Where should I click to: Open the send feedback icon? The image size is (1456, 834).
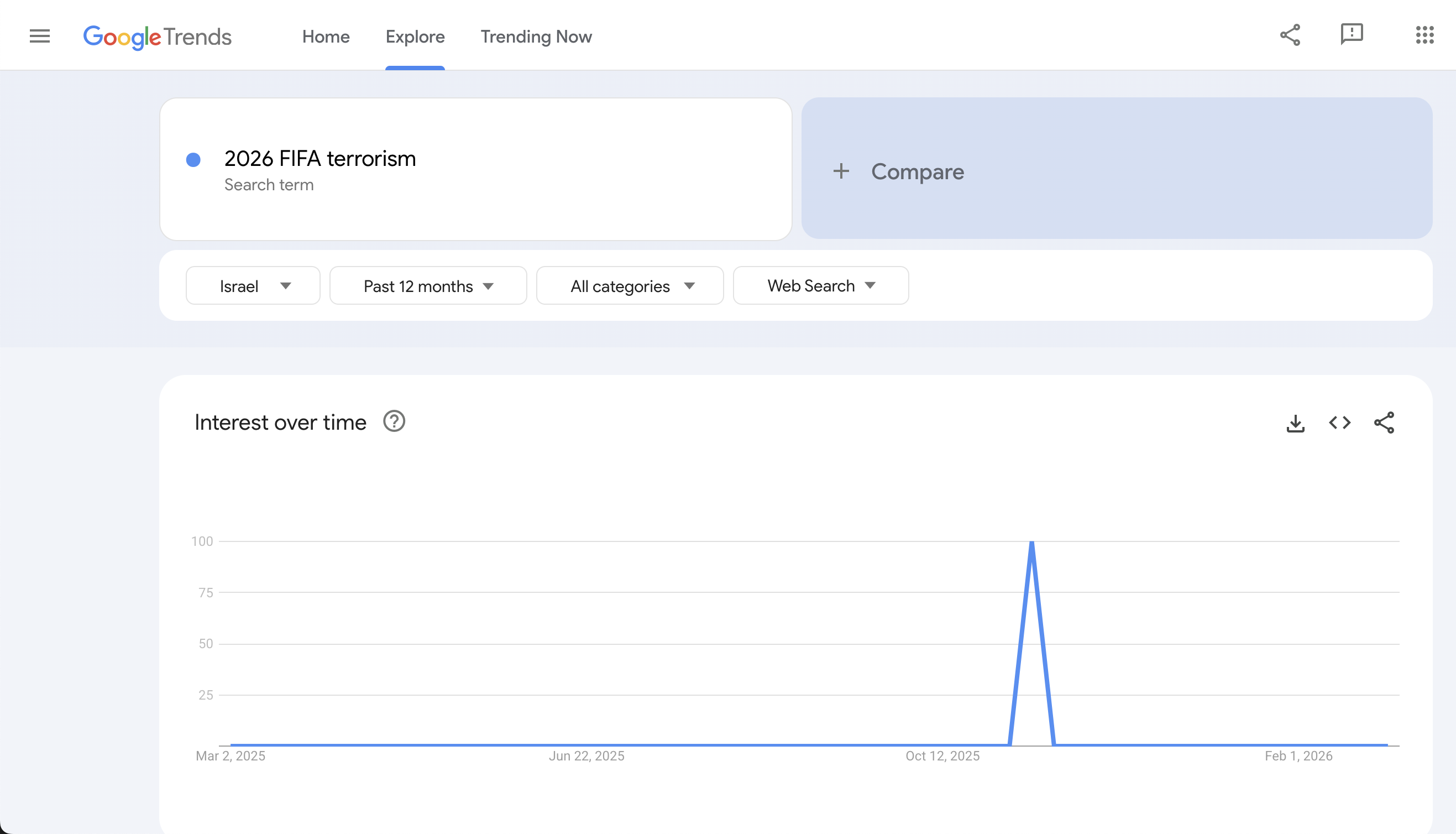click(x=1352, y=34)
